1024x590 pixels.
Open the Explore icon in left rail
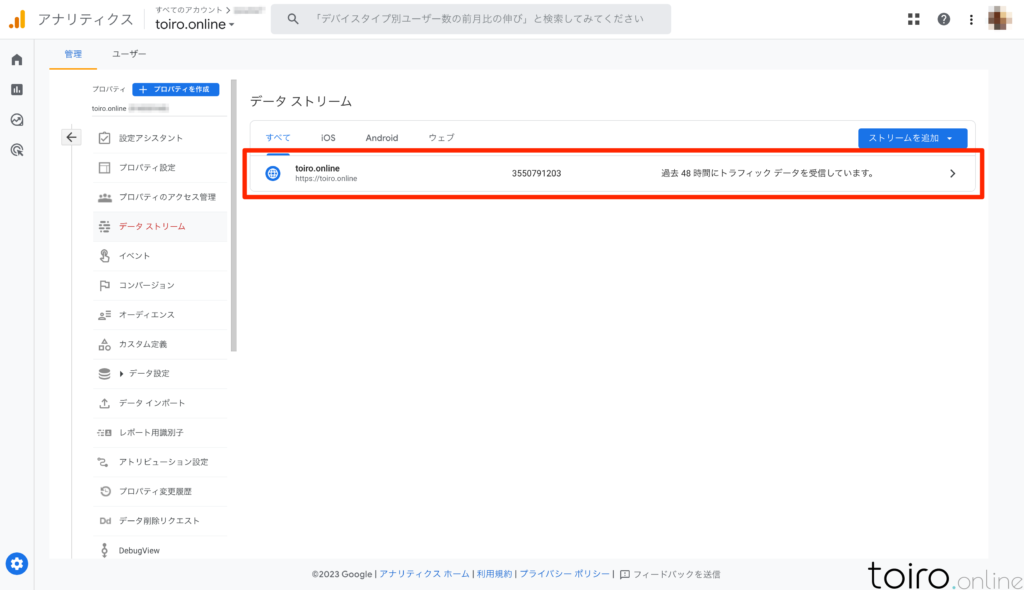(x=17, y=120)
